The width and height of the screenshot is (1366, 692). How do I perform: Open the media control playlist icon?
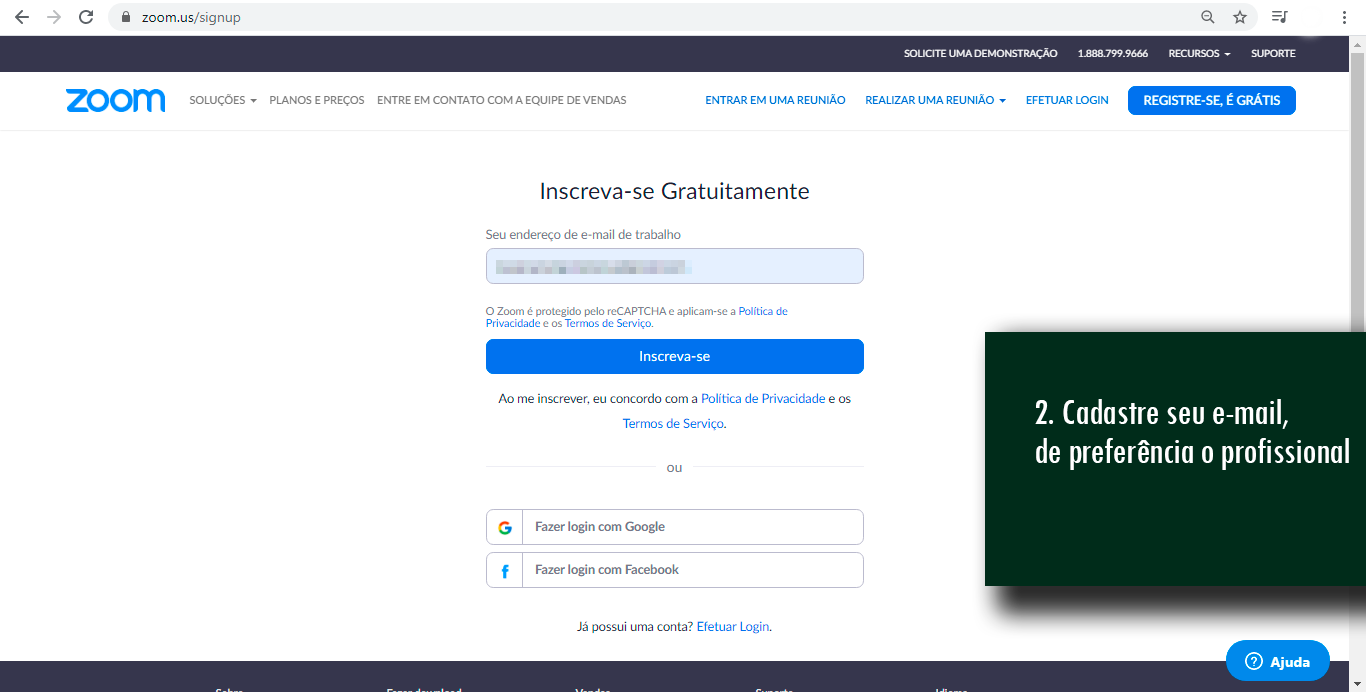(x=1279, y=17)
